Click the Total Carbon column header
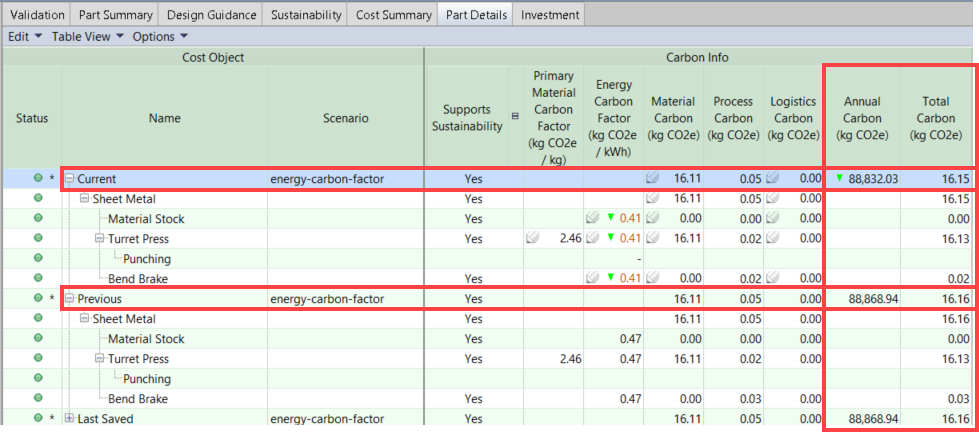The height and width of the screenshot is (432, 979). click(x=936, y=118)
